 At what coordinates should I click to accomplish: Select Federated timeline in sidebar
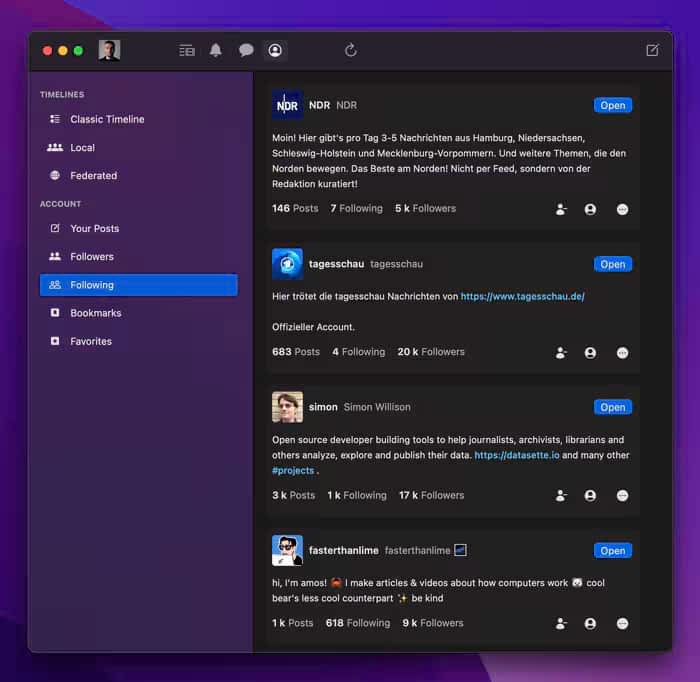pos(93,176)
